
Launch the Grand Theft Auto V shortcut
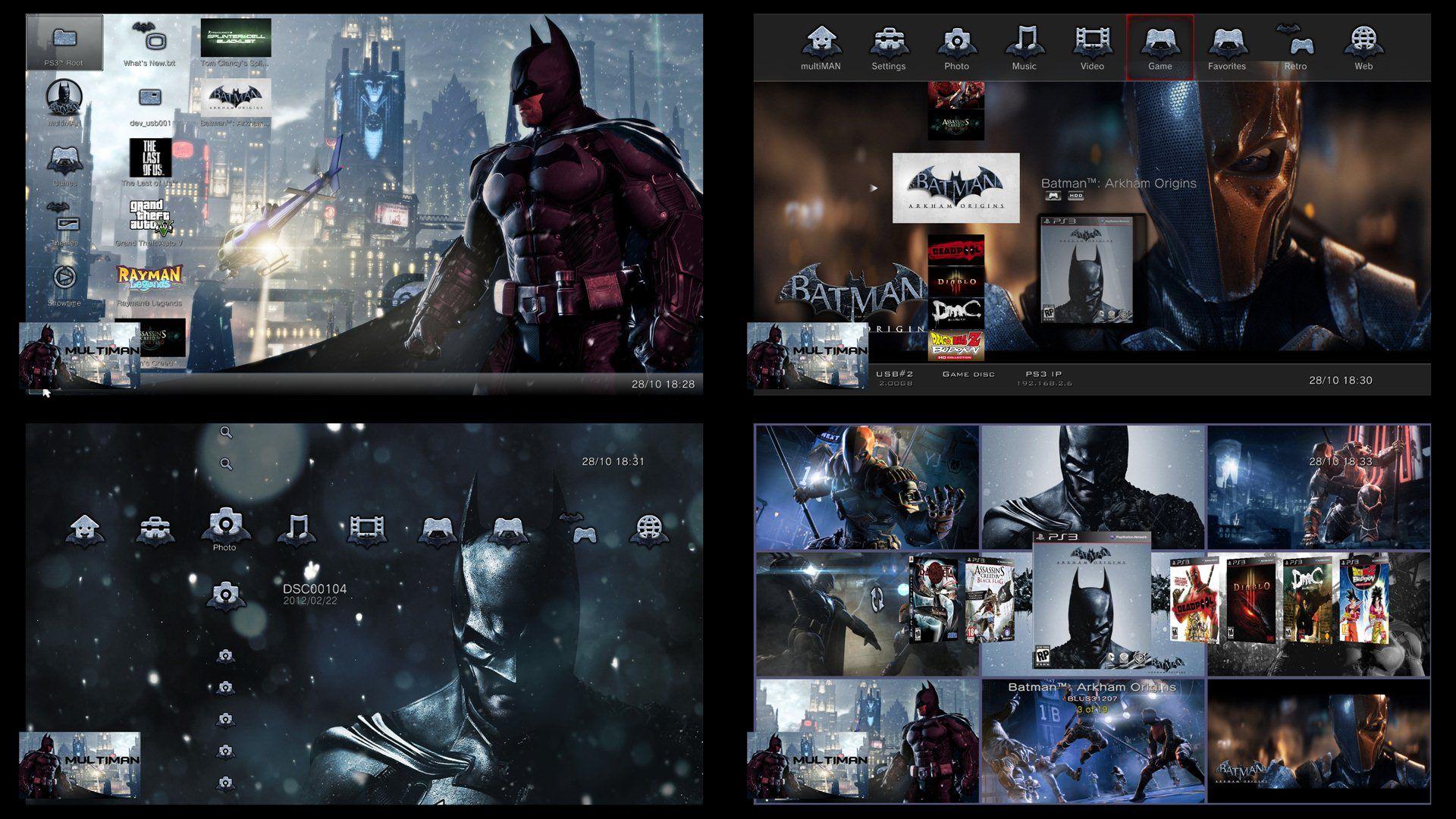click(150, 217)
